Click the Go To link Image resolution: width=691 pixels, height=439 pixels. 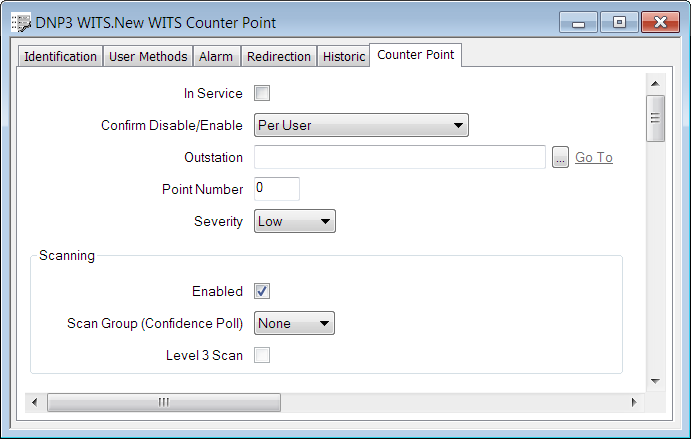click(x=594, y=157)
